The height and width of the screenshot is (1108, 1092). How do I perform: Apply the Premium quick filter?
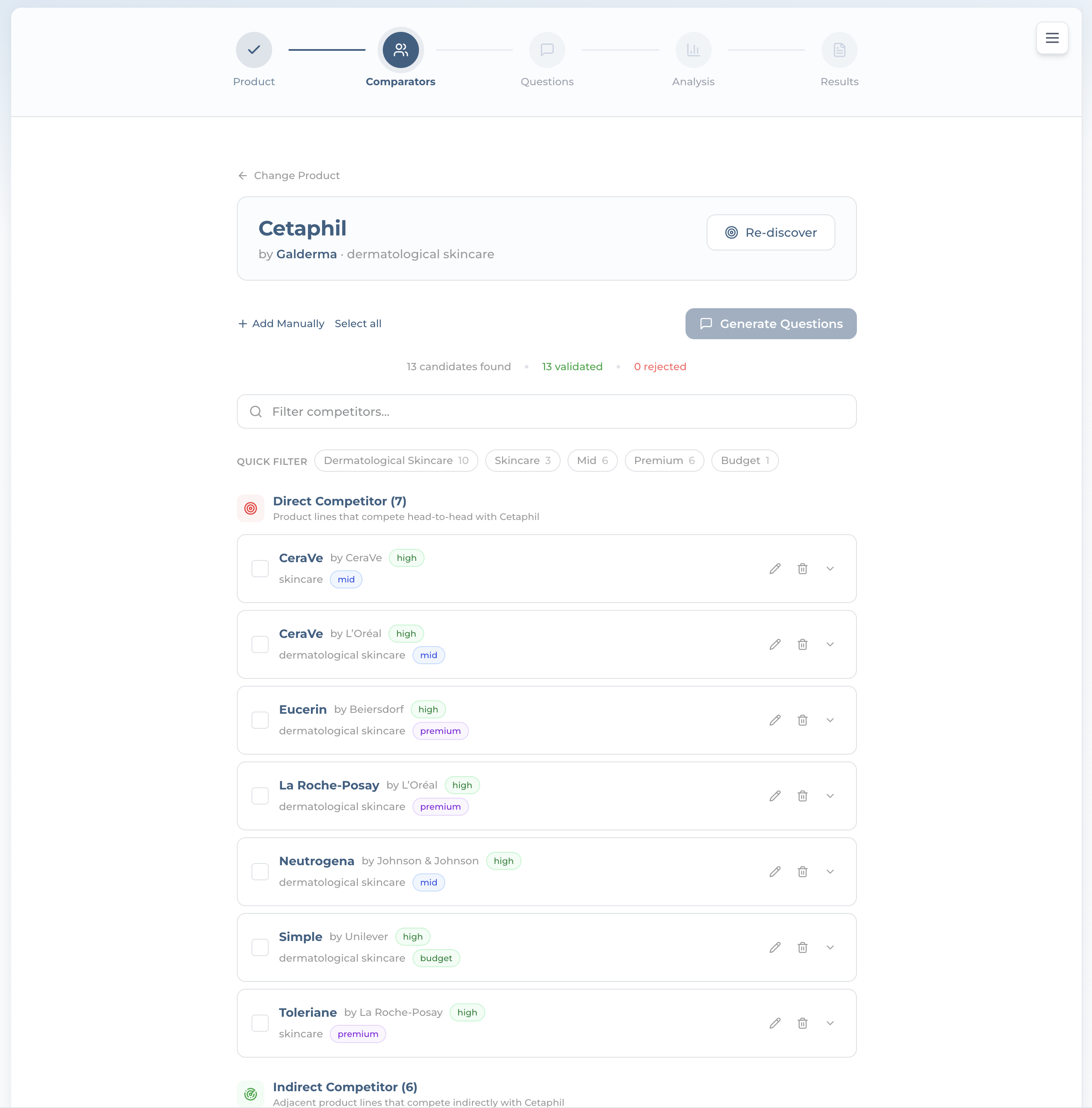point(664,461)
